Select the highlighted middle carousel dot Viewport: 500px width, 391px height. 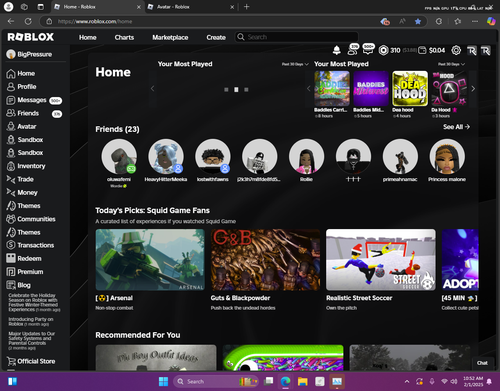236,90
